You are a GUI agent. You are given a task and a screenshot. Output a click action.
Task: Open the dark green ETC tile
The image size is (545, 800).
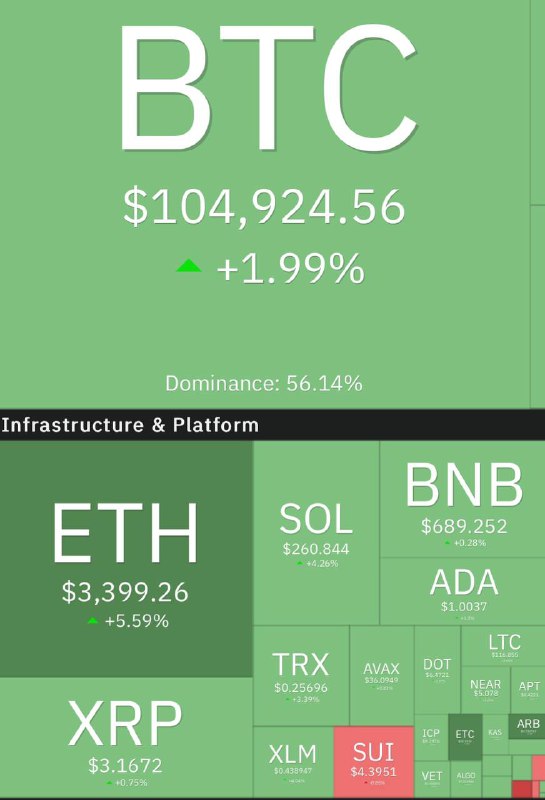tap(465, 737)
